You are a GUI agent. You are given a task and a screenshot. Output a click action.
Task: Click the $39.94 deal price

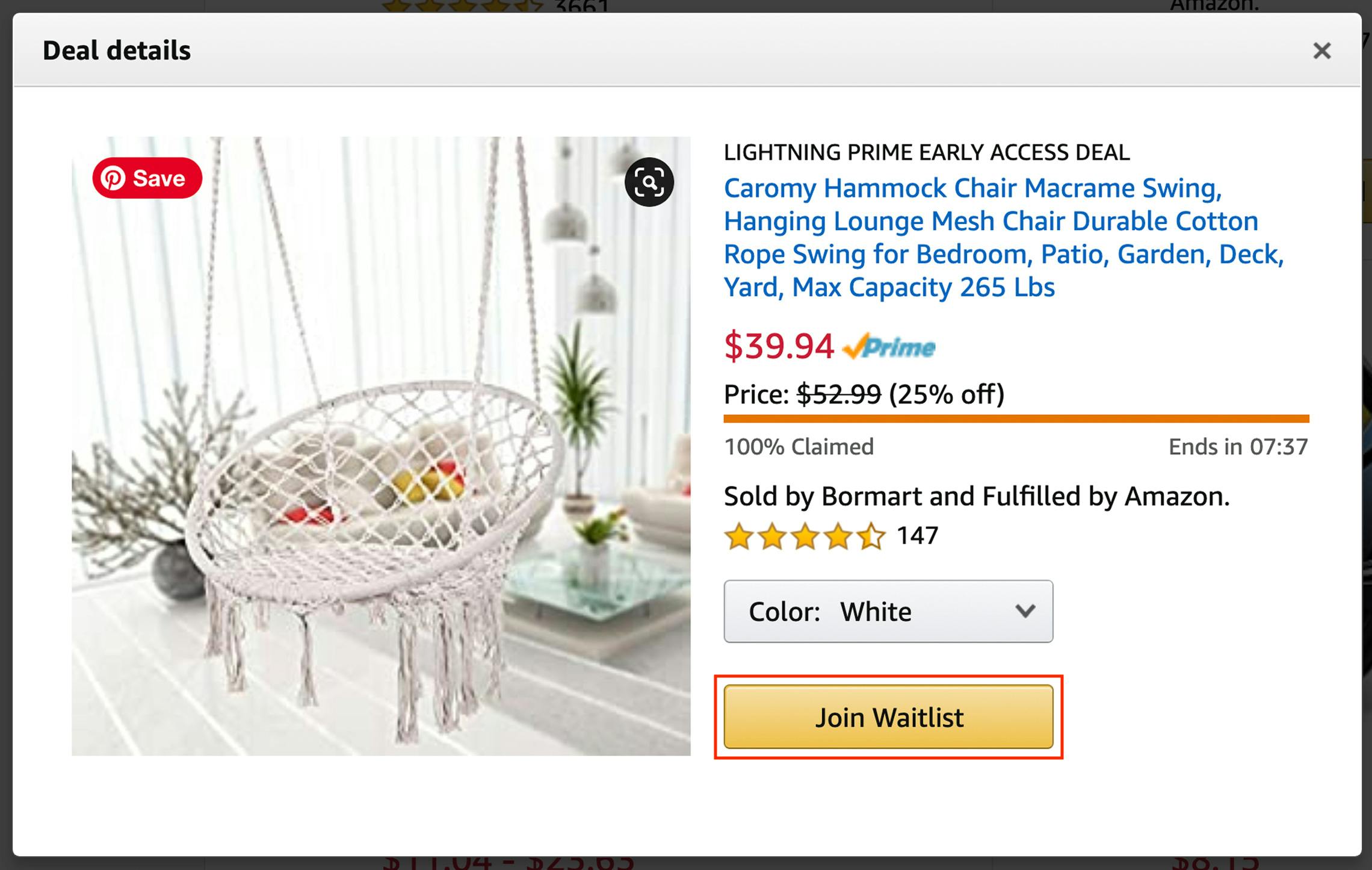tap(779, 346)
